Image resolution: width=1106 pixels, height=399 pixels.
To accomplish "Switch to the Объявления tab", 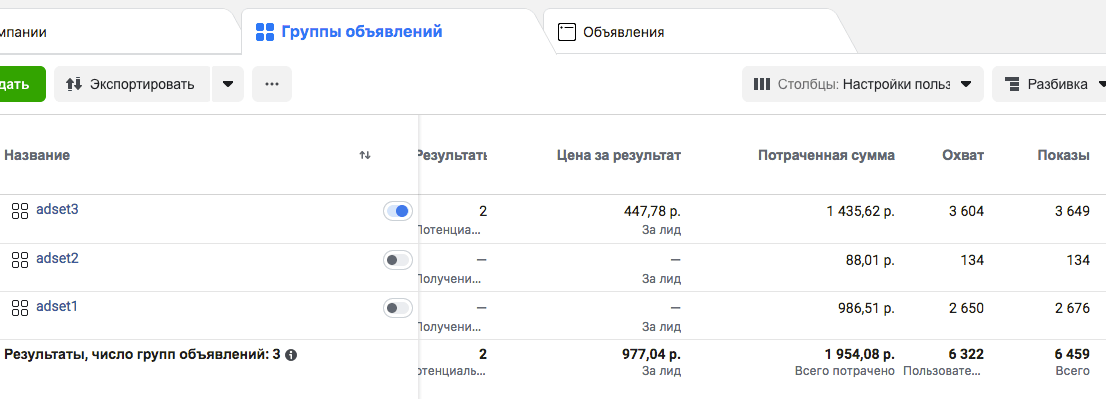I will (624, 32).
